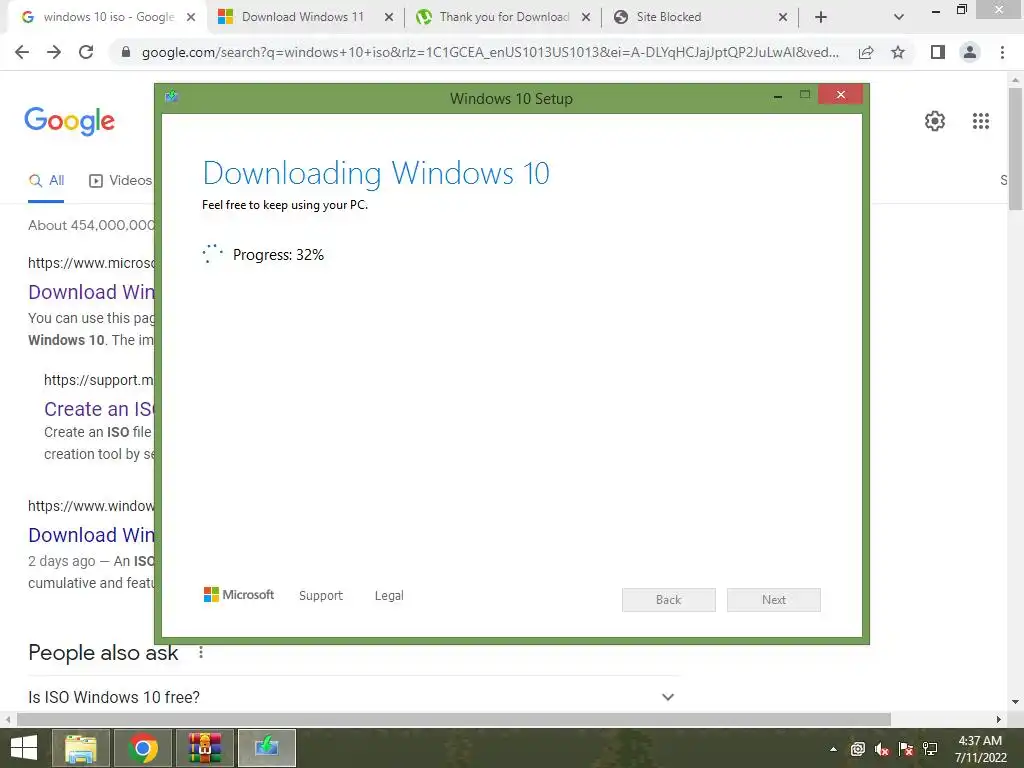Select the Videos search tab
The image size is (1024, 768).
click(x=121, y=181)
